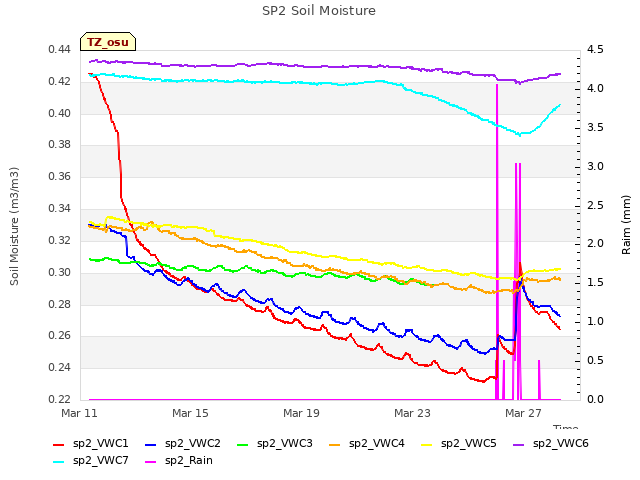Click the cyan sp2_VWC7 legend color marker
The width and height of the screenshot is (640, 480).
coord(59,462)
